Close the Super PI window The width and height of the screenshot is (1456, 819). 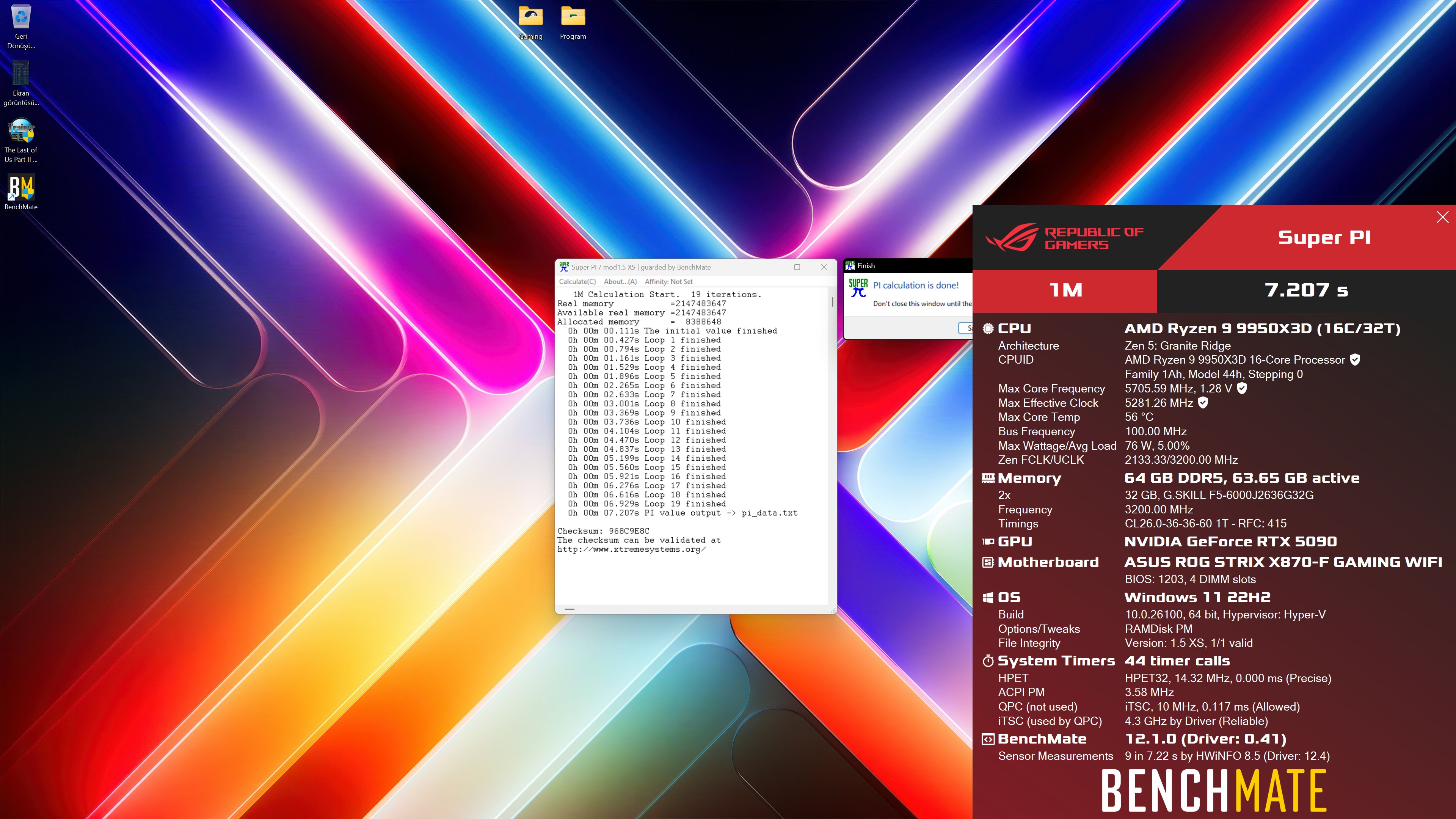[x=824, y=267]
